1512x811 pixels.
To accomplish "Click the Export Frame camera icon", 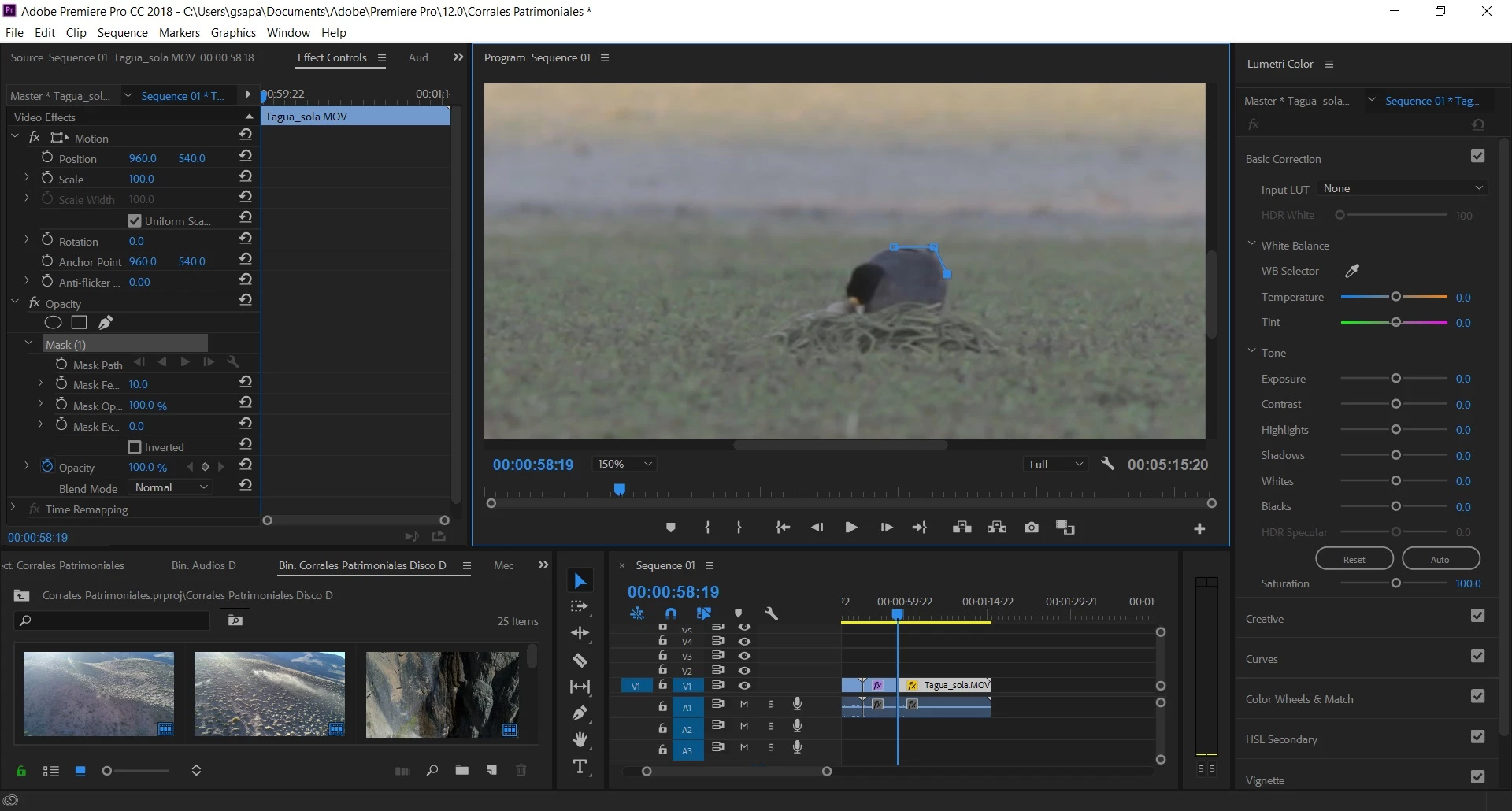I will tap(1031, 528).
